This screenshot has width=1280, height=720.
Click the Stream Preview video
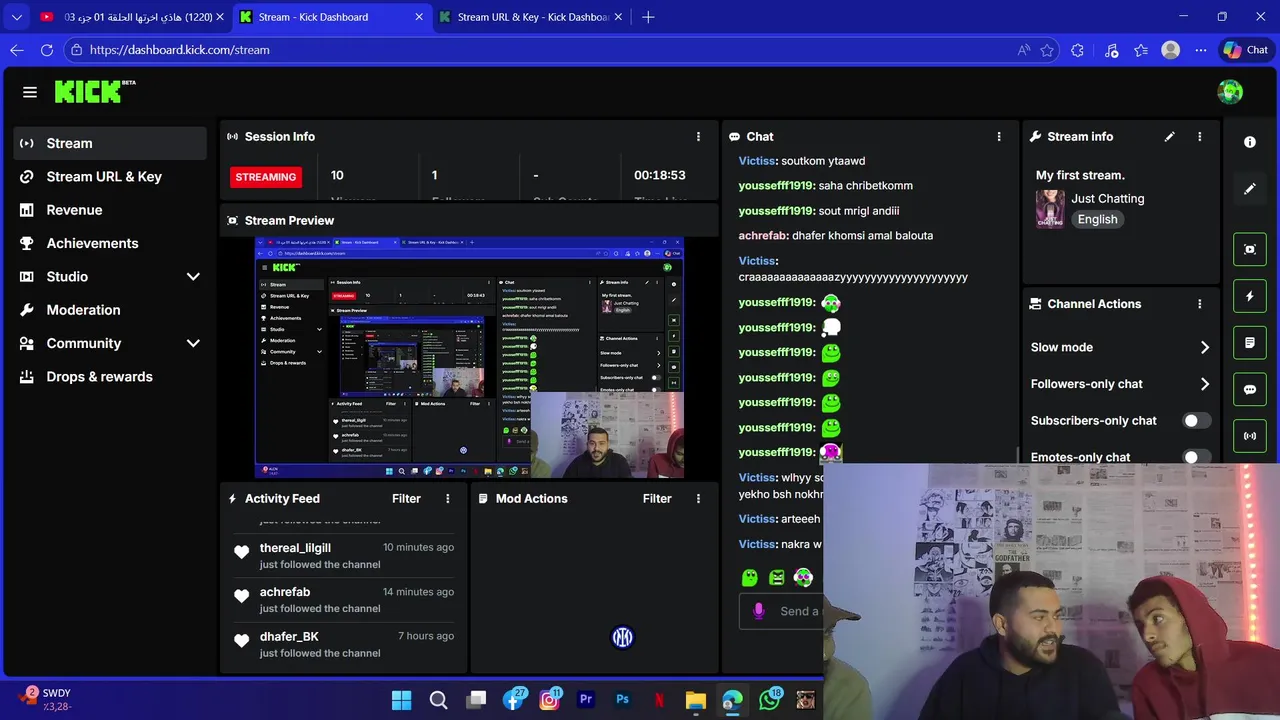point(469,358)
